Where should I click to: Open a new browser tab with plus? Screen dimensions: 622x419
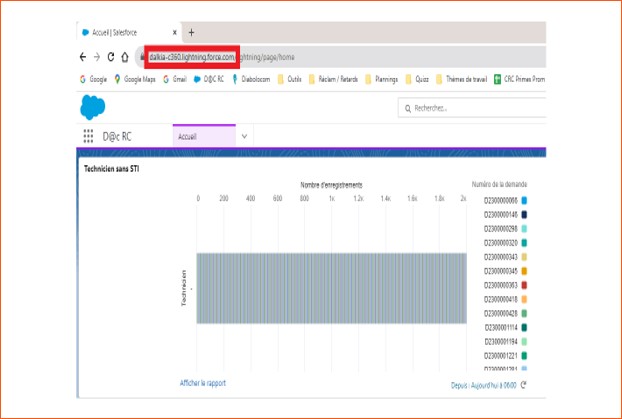191,33
